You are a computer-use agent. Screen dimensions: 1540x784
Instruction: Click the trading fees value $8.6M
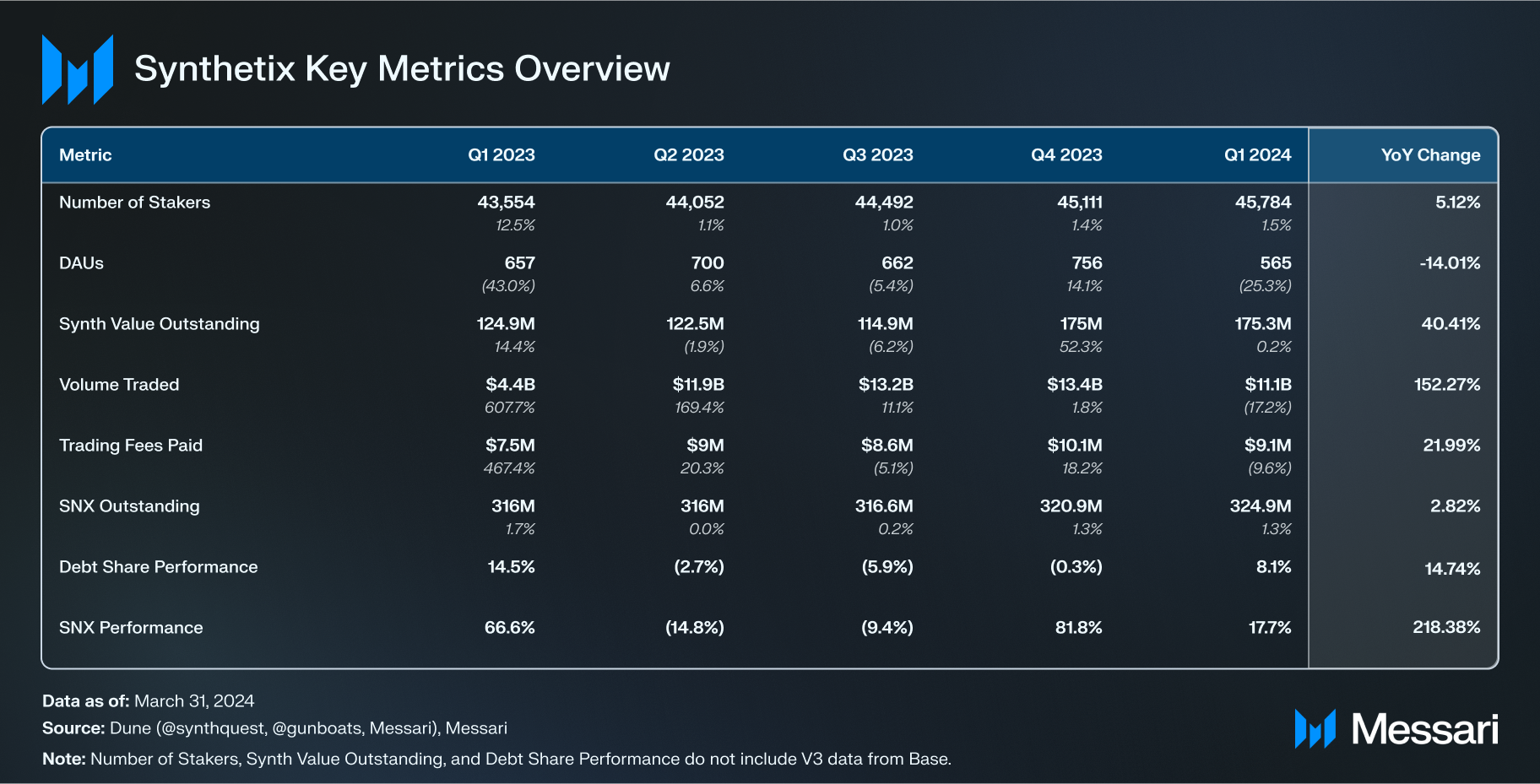click(887, 446)
